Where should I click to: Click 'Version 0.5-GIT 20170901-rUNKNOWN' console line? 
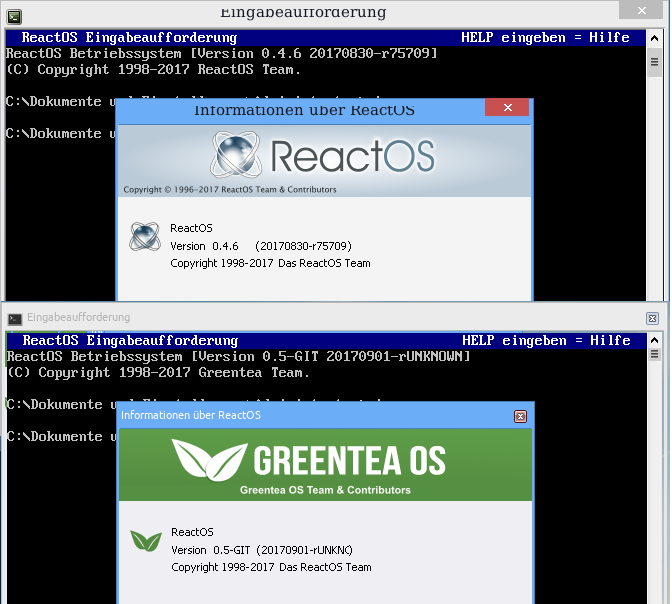(239, 357)
